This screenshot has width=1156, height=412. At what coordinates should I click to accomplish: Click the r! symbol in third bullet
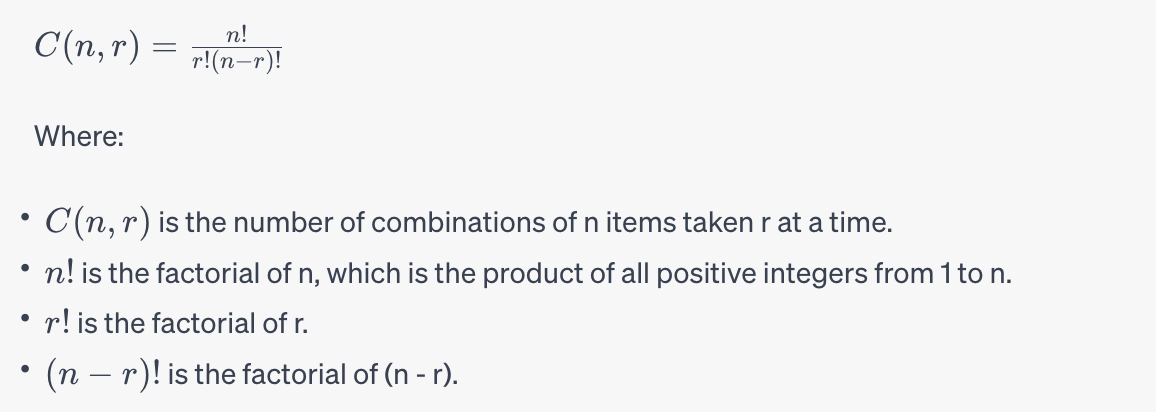(58, 323)
